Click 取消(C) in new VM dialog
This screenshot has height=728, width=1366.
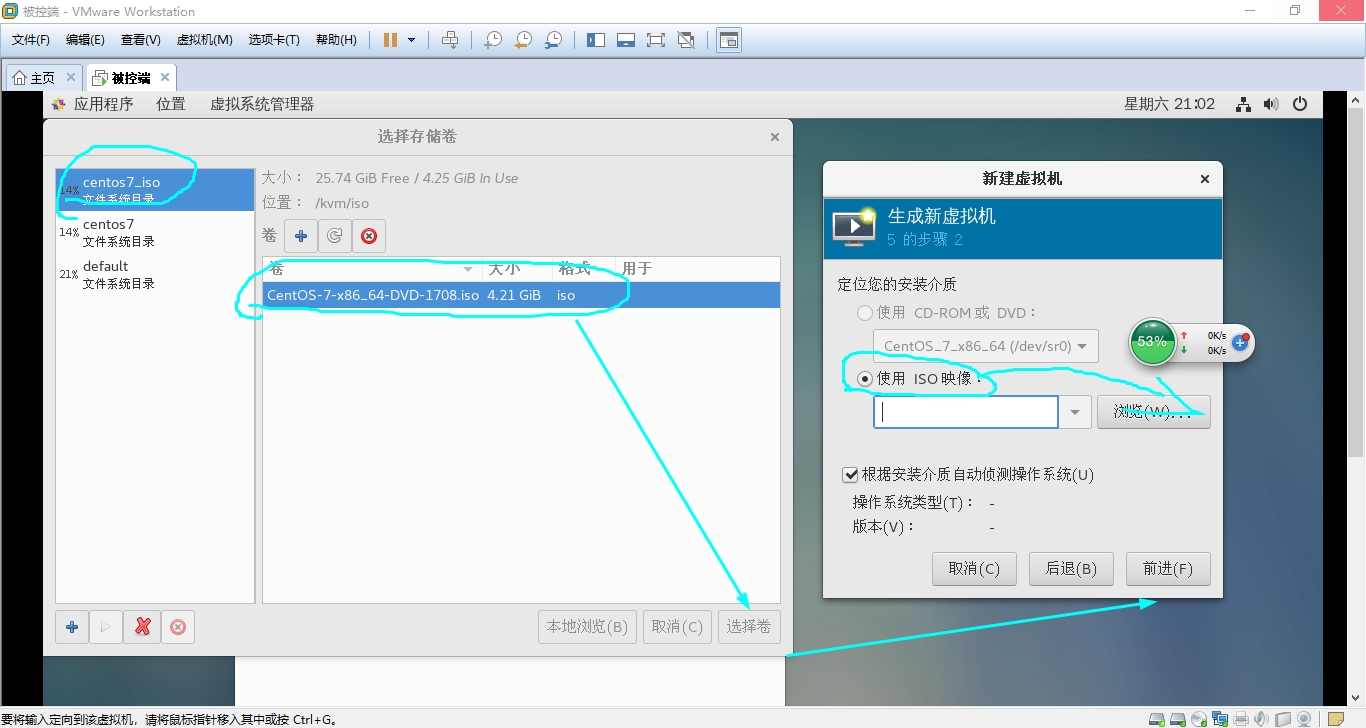pyautogui.click(x=974, y=569)
